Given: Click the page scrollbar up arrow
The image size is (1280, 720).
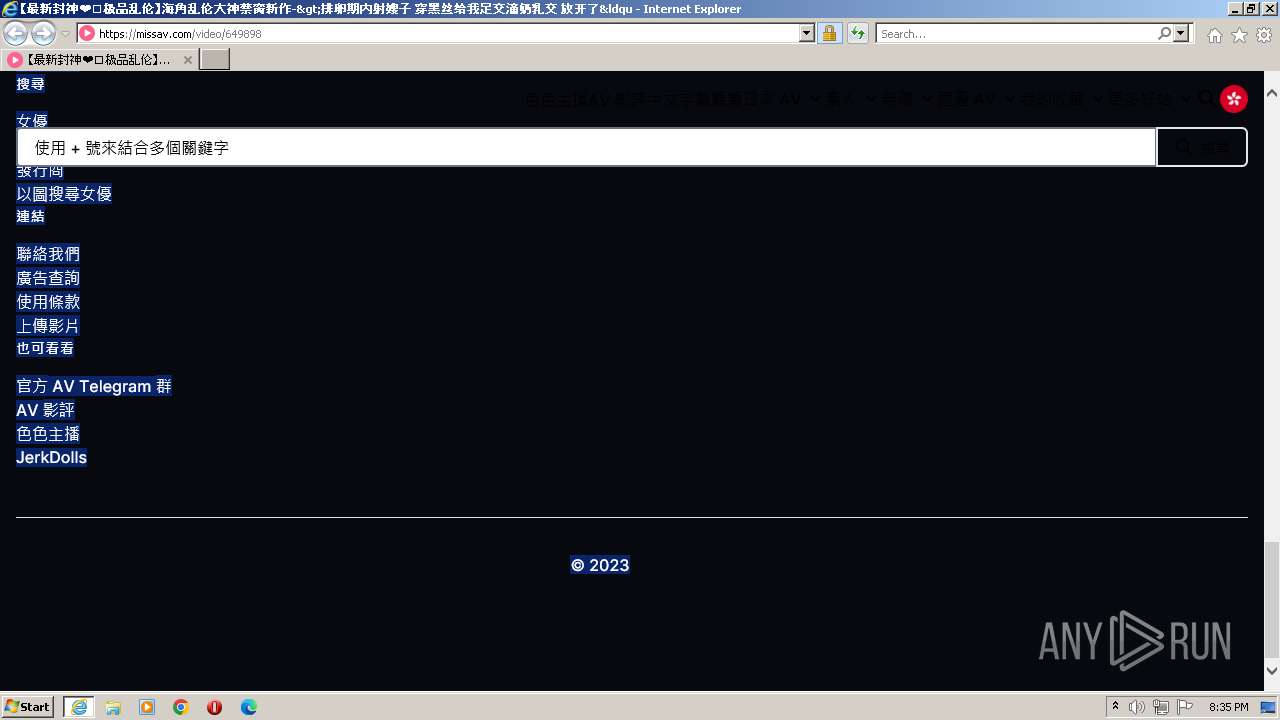Looking at the screenshot, I should (x=1272, y=92).
